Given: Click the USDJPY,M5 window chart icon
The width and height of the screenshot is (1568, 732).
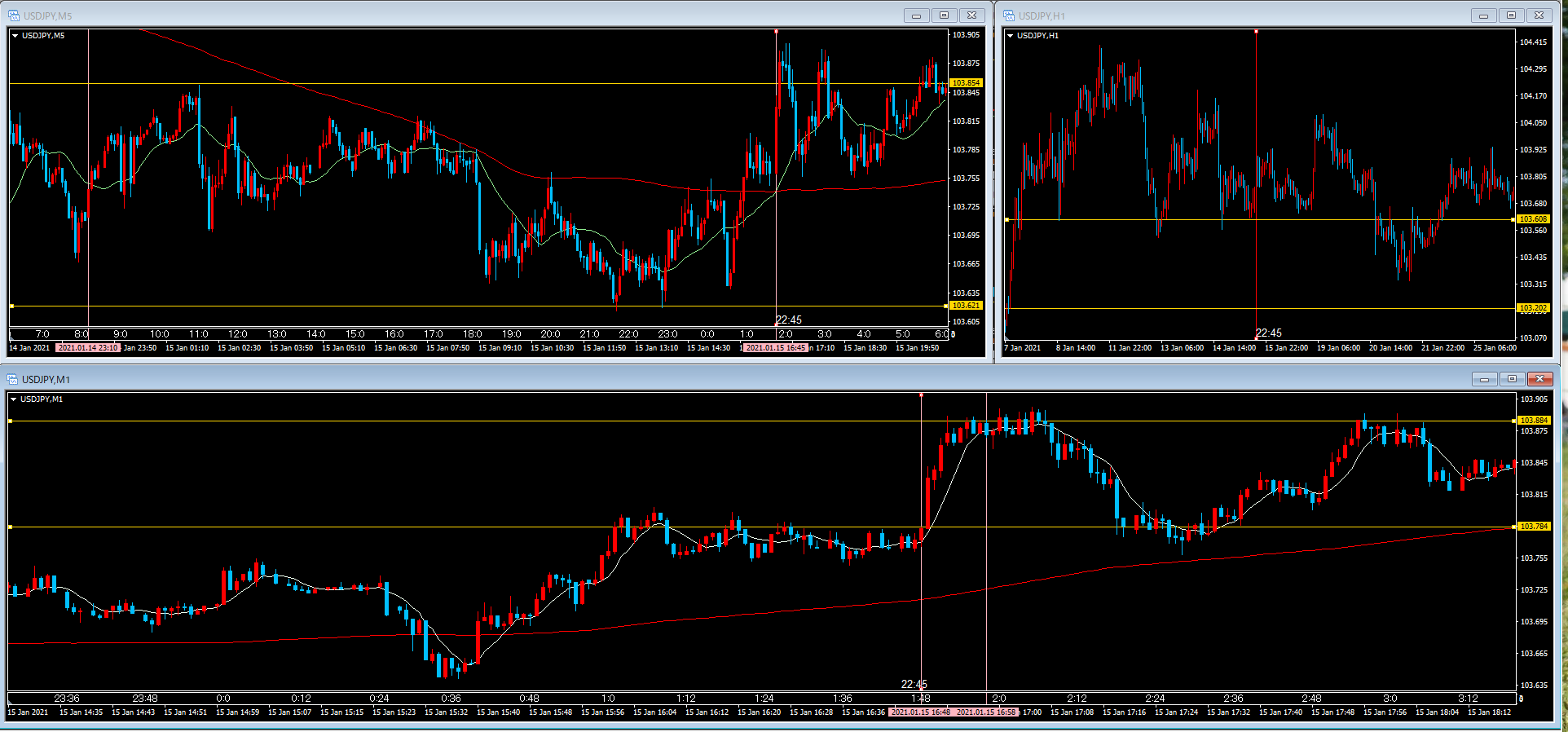Looking at the screenshot, I should coord(14,15).
